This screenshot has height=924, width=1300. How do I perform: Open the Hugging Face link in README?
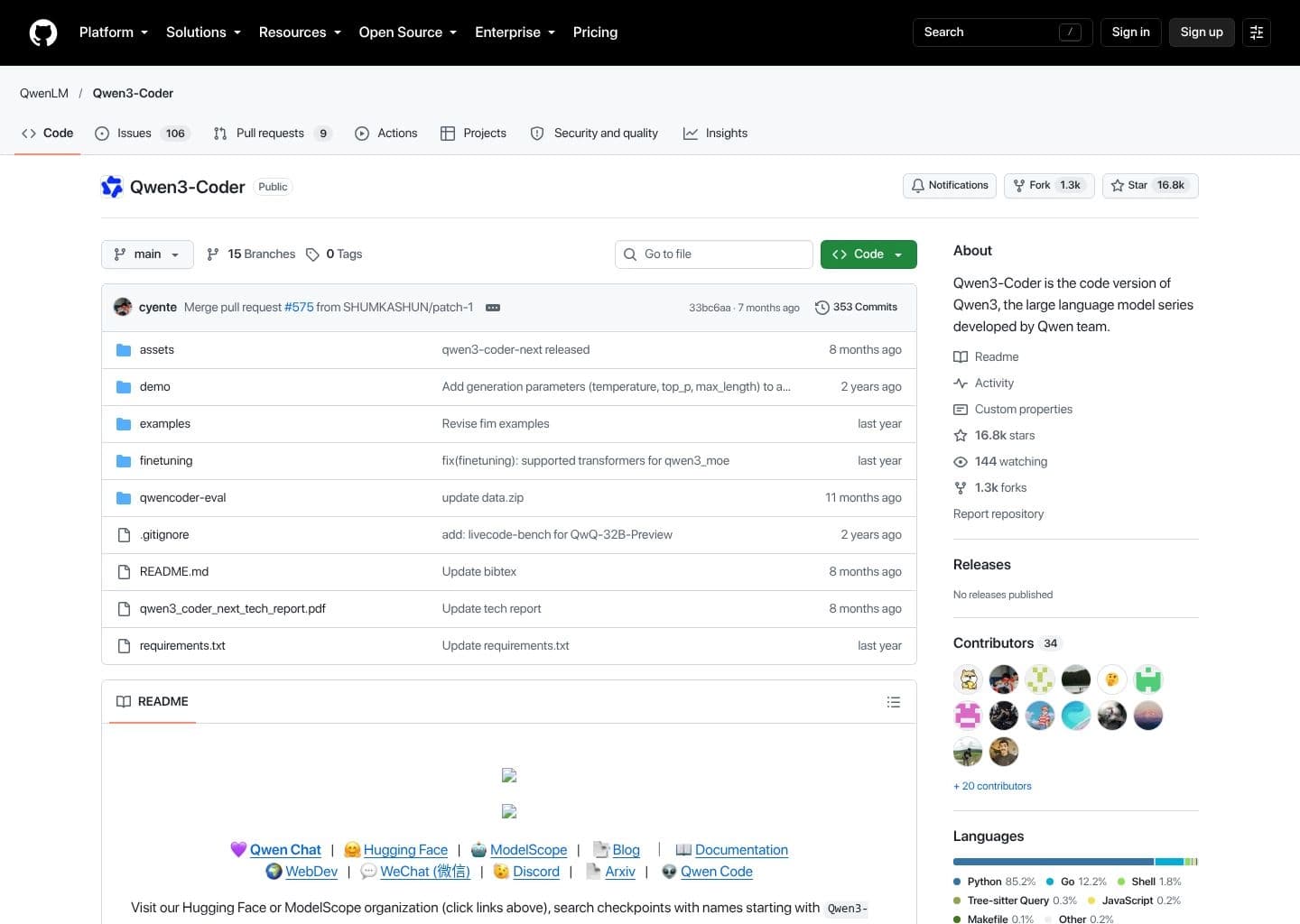(x=405, y=850)
